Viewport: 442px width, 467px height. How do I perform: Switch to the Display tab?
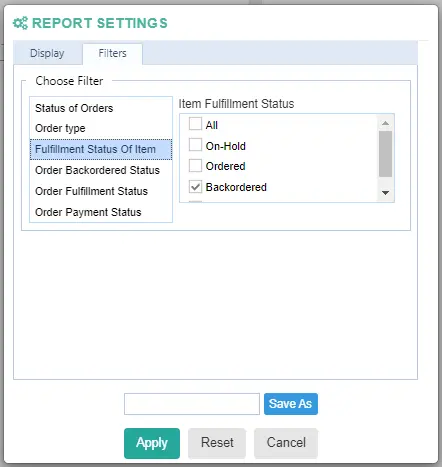tap(47, 53)
